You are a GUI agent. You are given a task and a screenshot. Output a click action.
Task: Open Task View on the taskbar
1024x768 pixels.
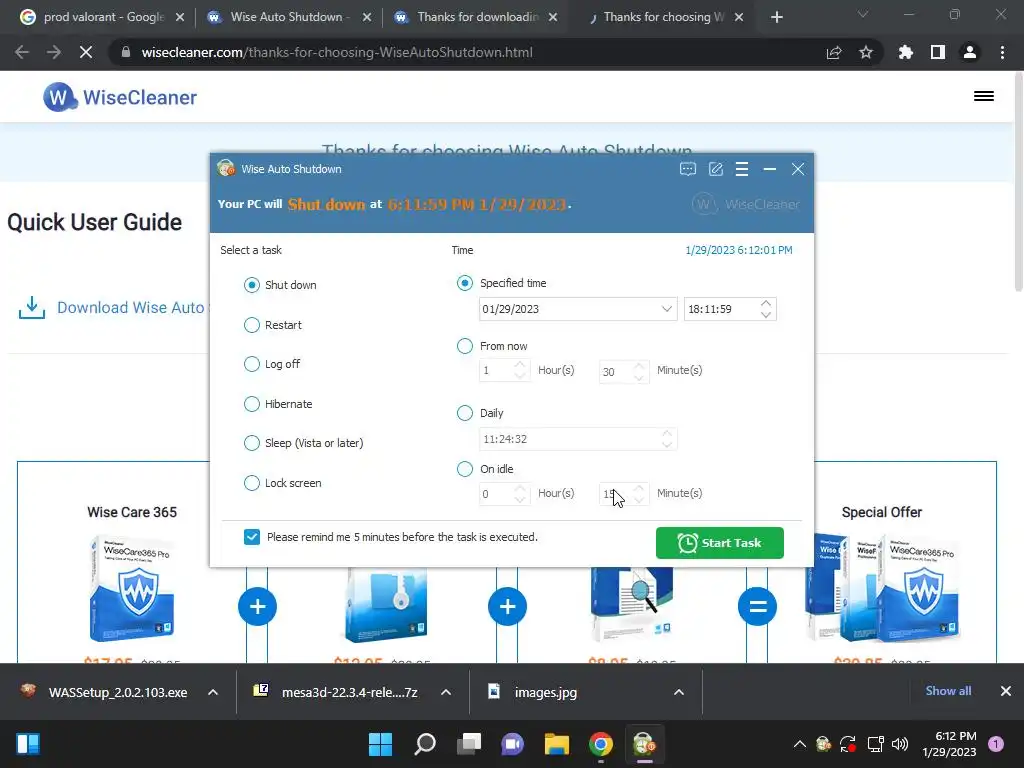click(x=469, y=744)
